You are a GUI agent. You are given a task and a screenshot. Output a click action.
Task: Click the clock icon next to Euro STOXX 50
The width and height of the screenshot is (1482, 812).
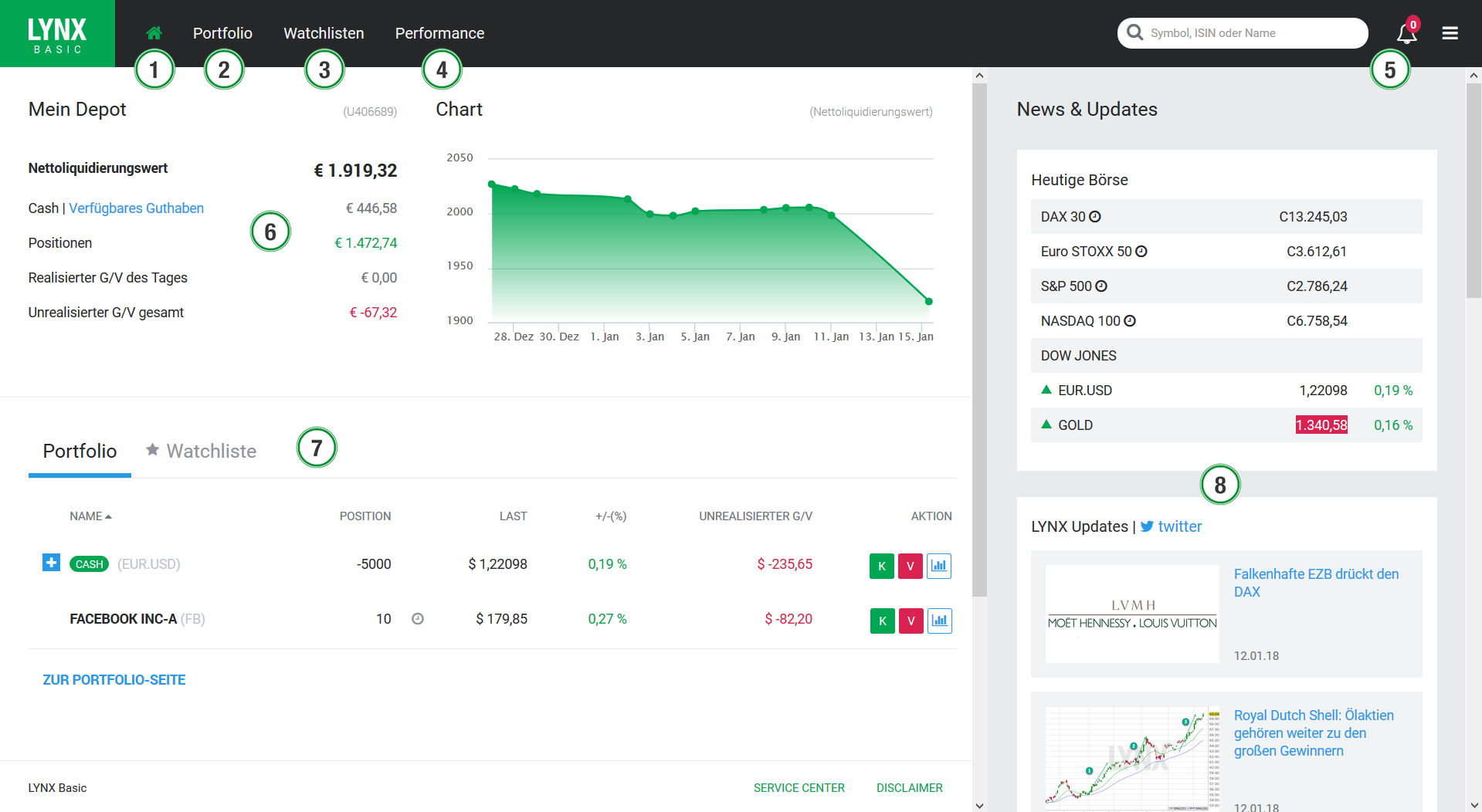click(1141, 252)
